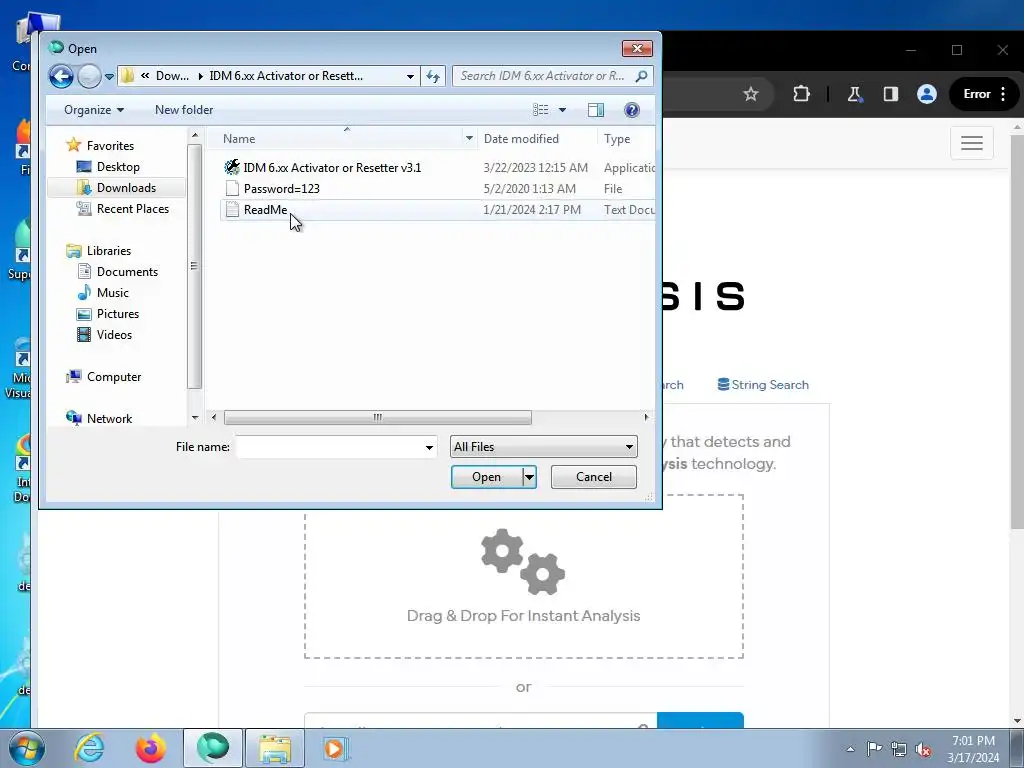Expand the address bar path dropdown
Viewport: 1024px width, 768px height.
tap(410, 76)
